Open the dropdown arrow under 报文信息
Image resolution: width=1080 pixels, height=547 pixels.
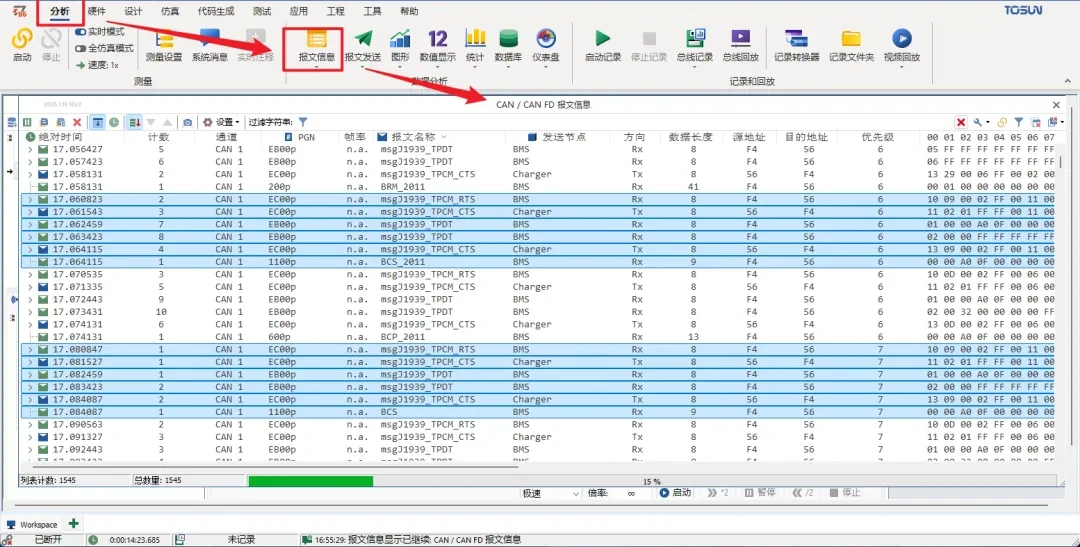(x=317, y=66)
